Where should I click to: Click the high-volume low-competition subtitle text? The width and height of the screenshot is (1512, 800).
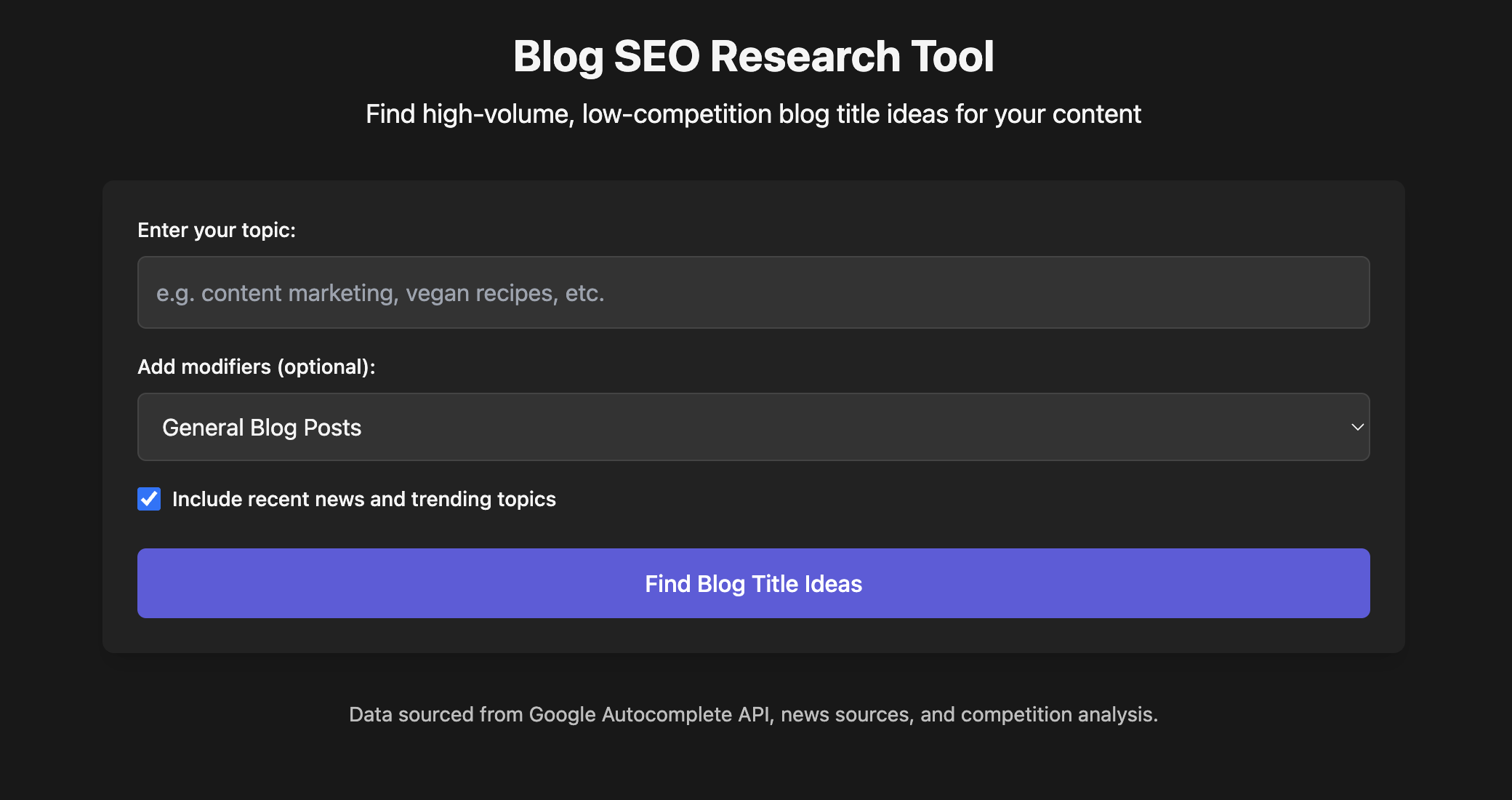coord(754,113)
